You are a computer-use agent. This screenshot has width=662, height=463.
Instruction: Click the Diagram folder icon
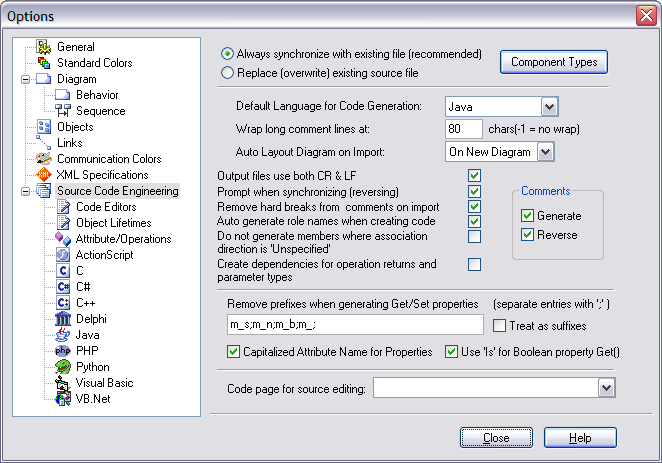(43, 79)
